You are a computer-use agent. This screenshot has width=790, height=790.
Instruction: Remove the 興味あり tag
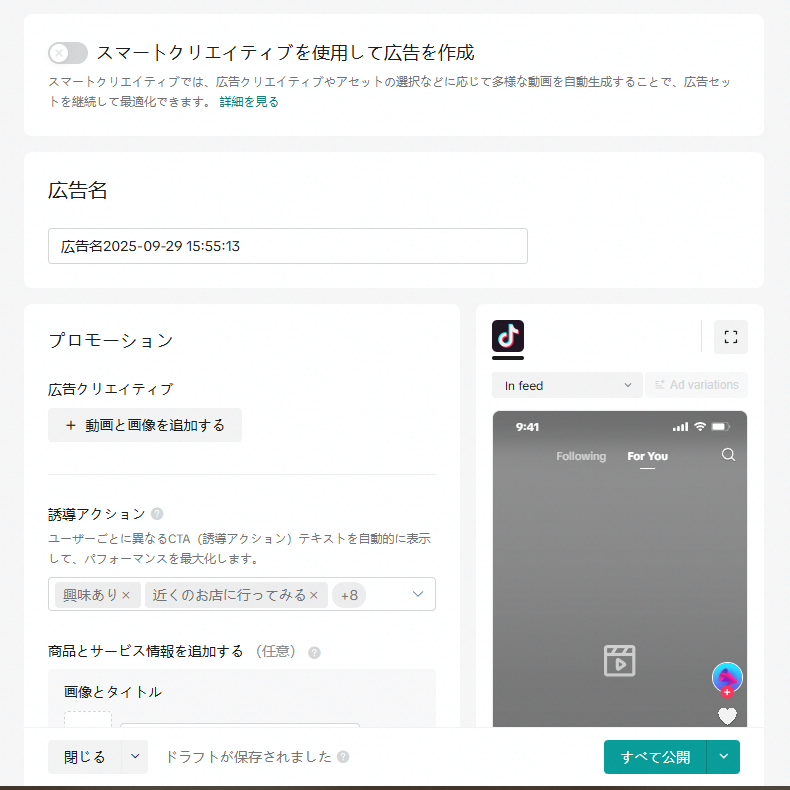(126, 595)
